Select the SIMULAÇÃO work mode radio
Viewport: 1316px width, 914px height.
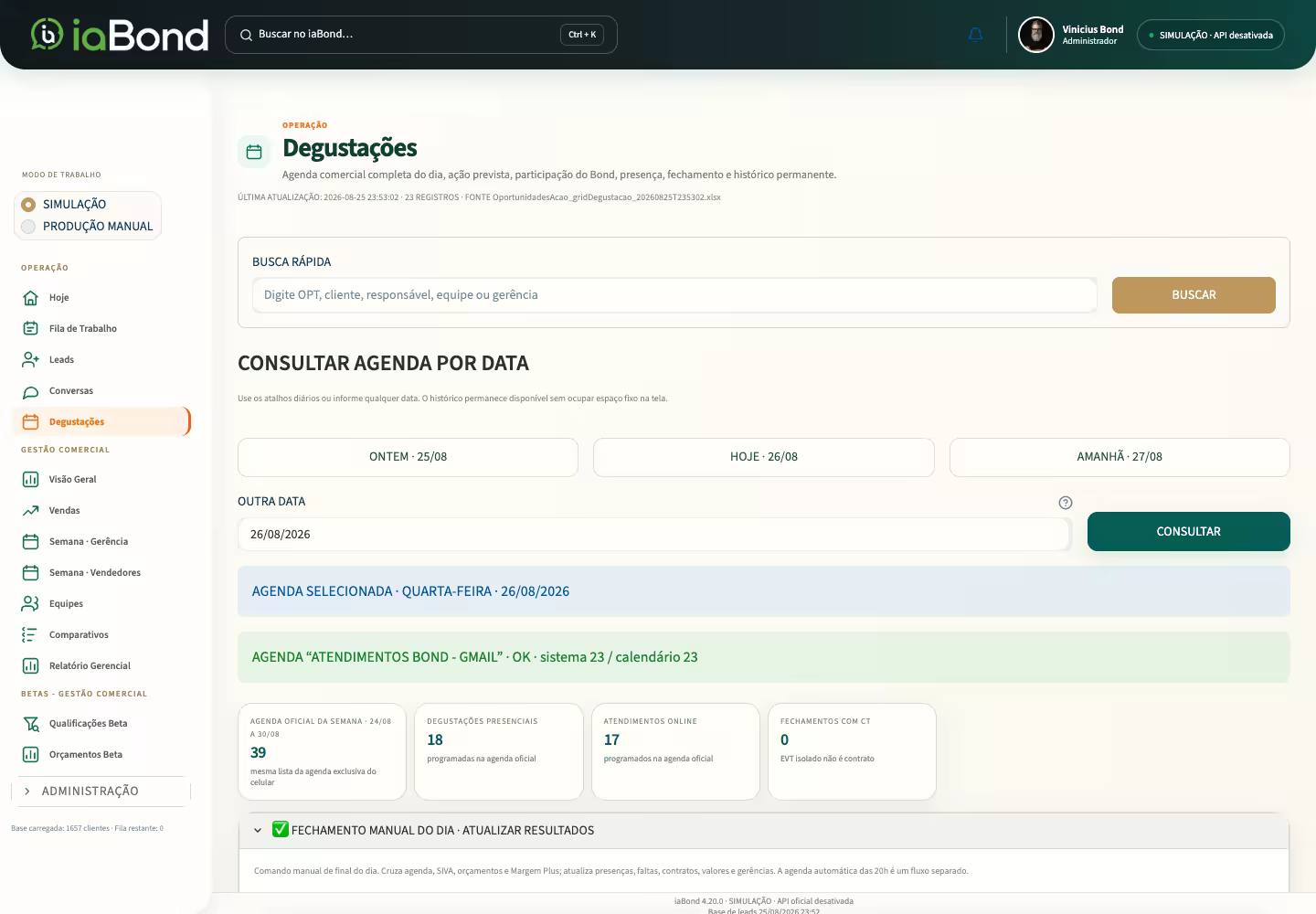(28, 205)
